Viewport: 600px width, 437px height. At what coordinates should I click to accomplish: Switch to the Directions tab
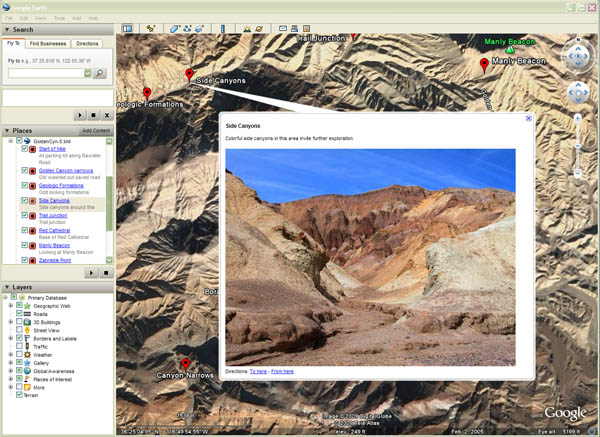[x=87, y=44]
